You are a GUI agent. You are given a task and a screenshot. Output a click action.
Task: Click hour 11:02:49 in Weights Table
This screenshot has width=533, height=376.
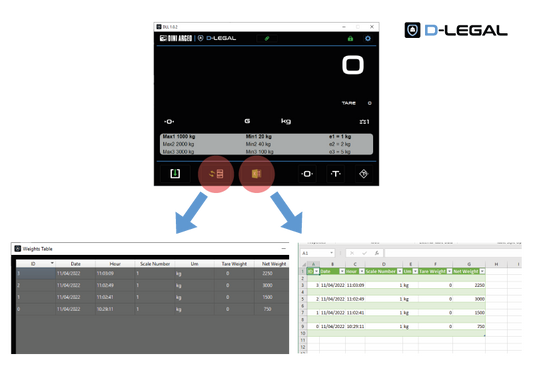point(105,285)
